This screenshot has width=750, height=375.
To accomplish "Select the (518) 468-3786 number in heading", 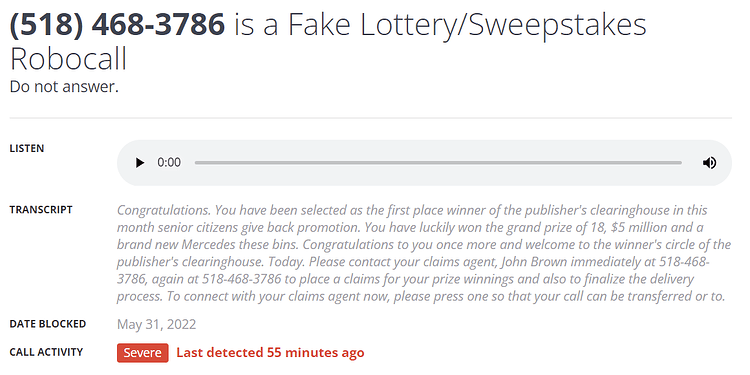I will (x=117, y=25).
